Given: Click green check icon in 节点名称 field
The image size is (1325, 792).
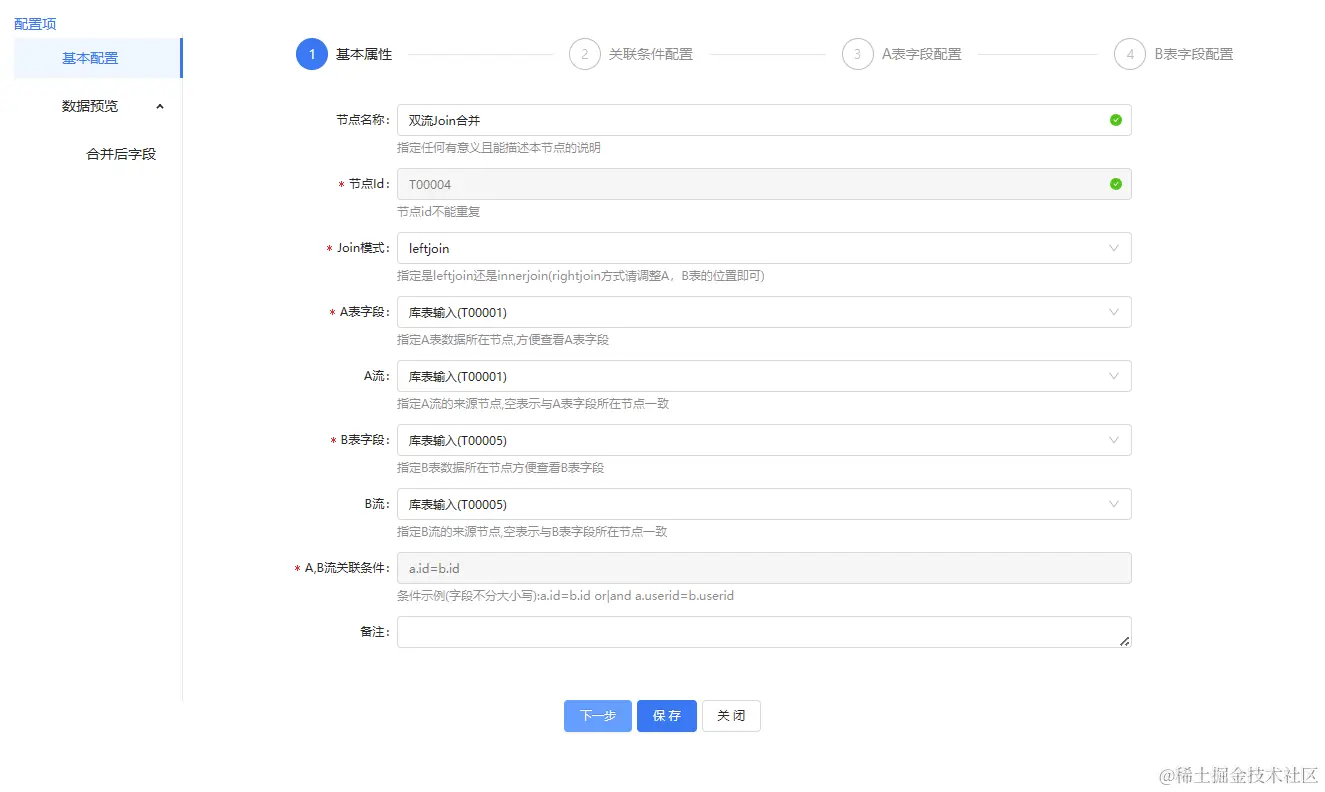Looking at the screenshot, I should tap(1115, 120).
